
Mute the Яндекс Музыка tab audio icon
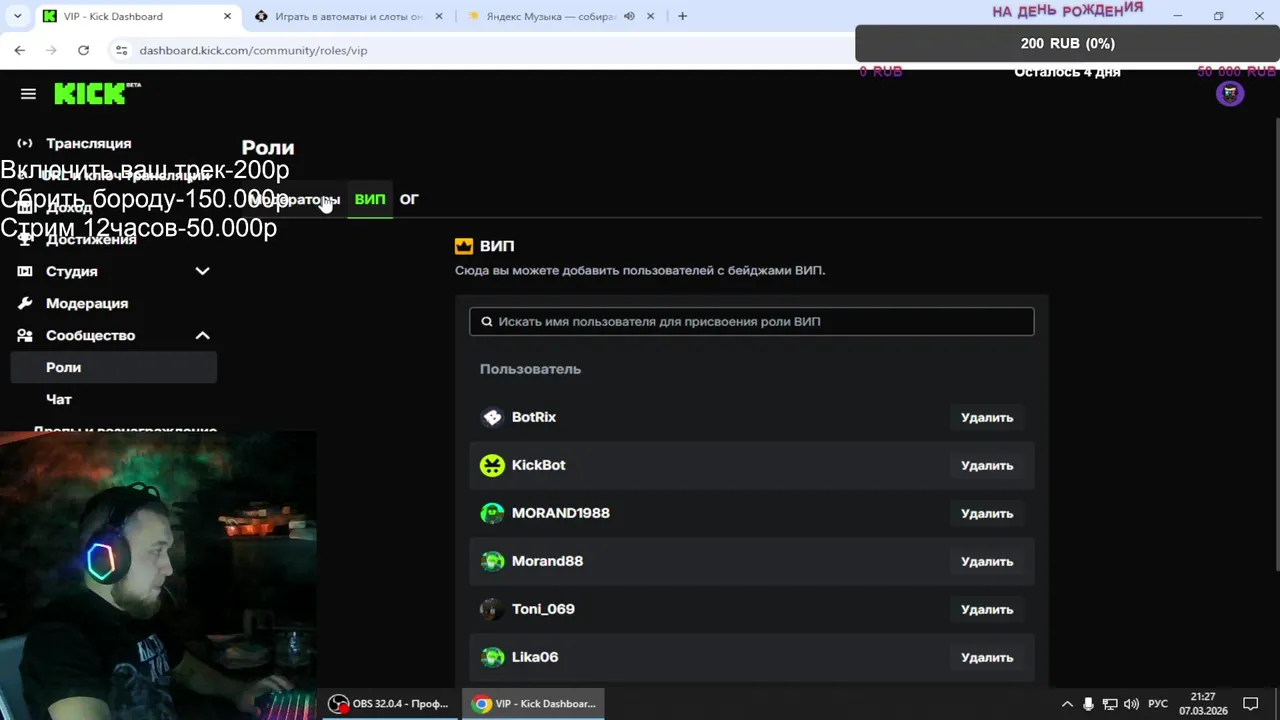point(629,16)
